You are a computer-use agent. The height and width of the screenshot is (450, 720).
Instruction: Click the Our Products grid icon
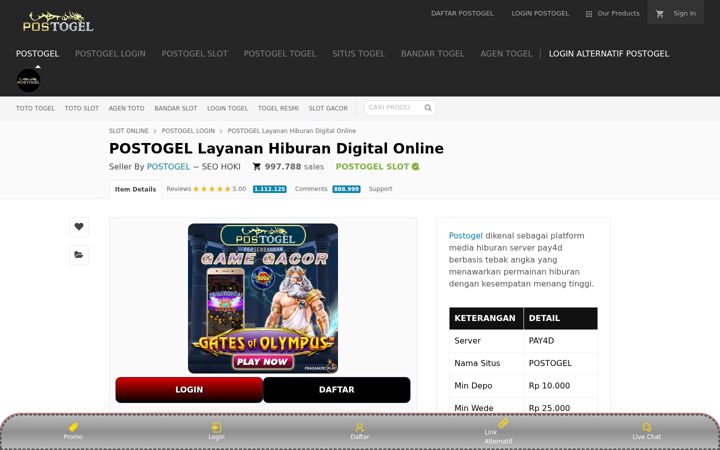pos(589,14)
